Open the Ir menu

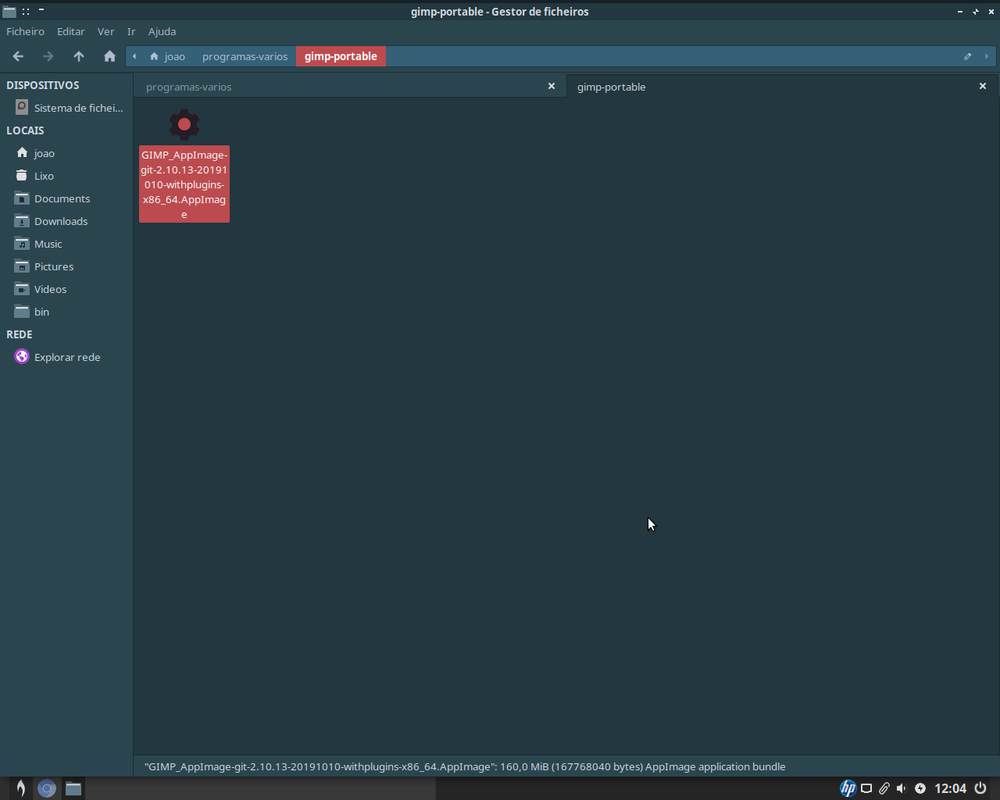click(131, 31)
